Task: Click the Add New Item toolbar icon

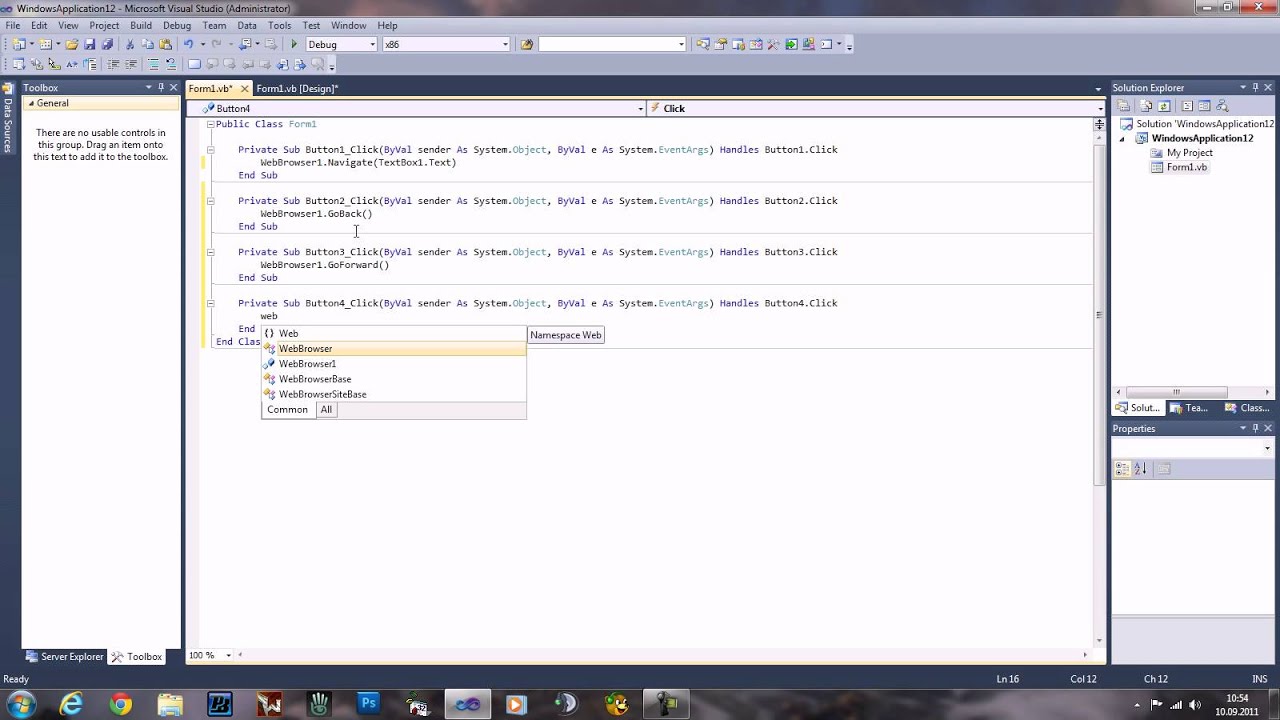Action: click(45, 44)
